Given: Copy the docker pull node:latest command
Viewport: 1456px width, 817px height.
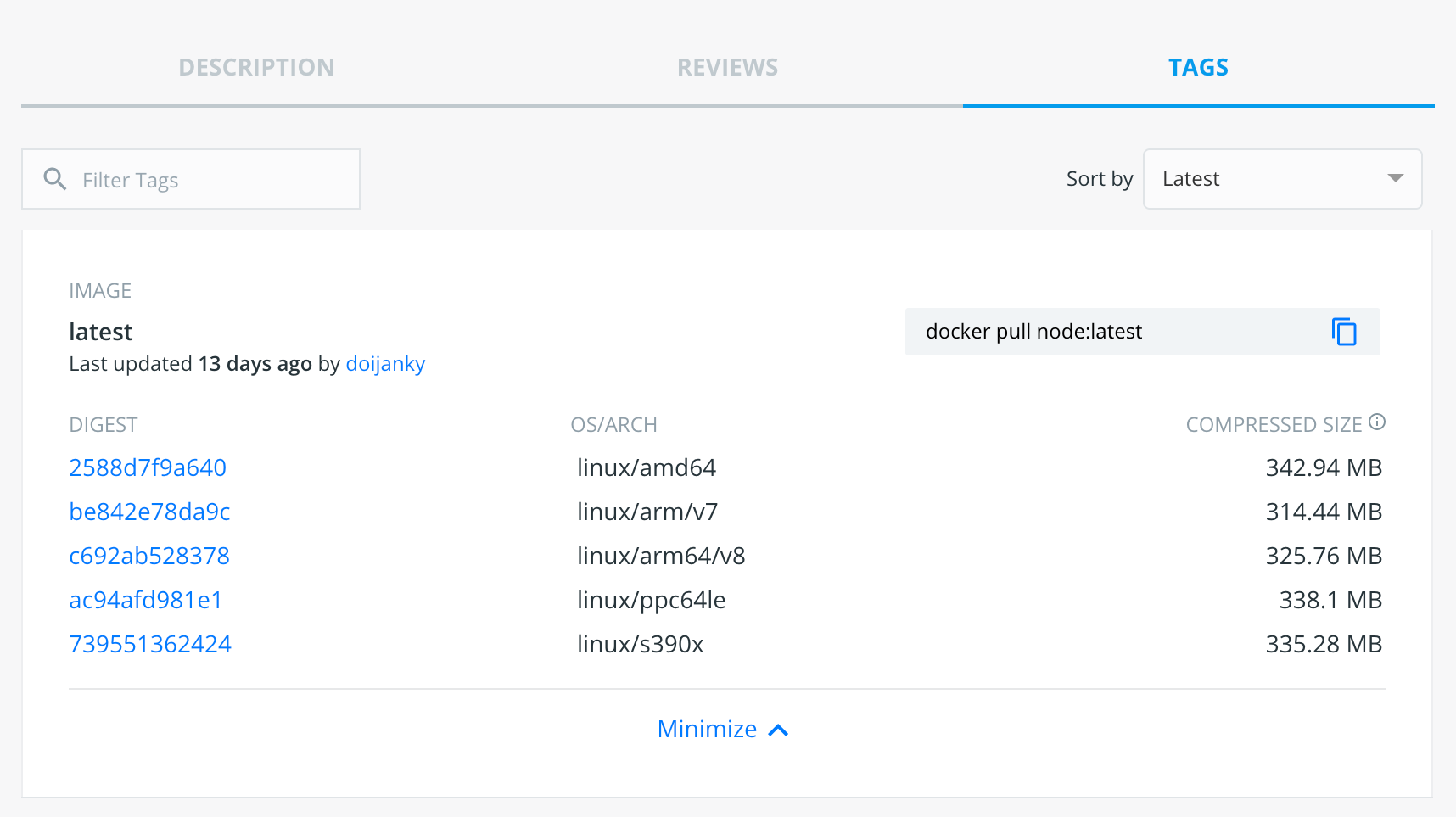Looking at the screenshot, I should [x=1344, y=332].
